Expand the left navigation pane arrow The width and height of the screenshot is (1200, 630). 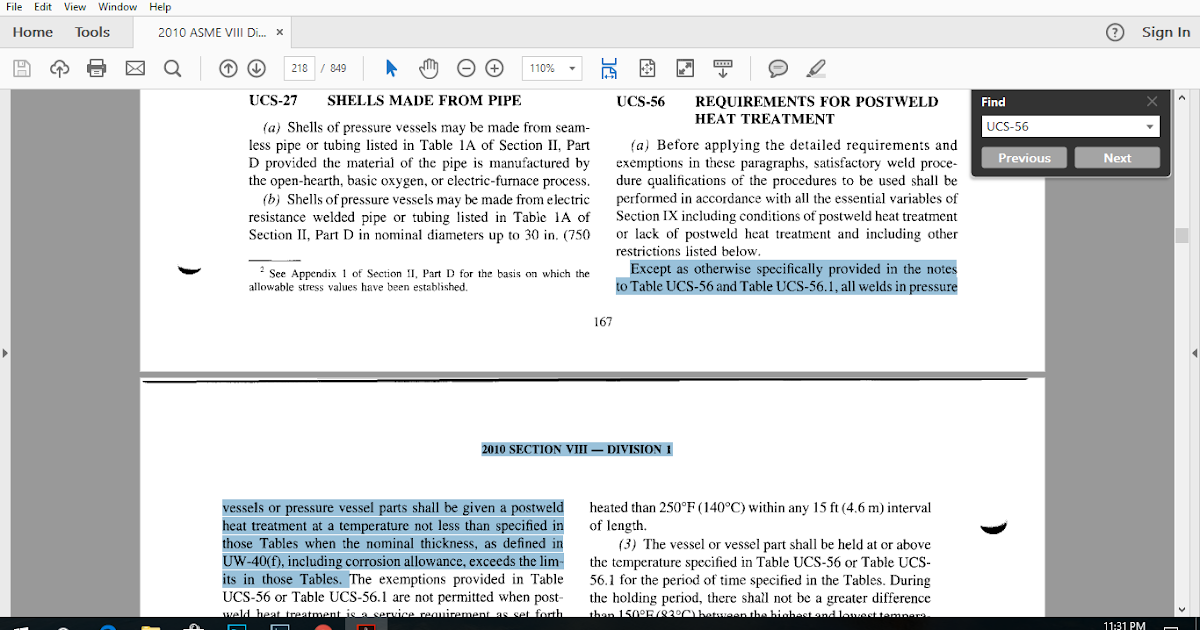(x=5, y=353)
